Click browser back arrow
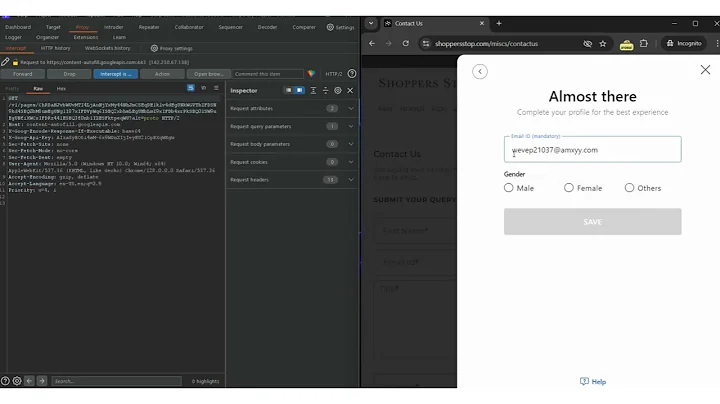The width and height of the screenshot is (720, 404). click(x=372, y=43)
